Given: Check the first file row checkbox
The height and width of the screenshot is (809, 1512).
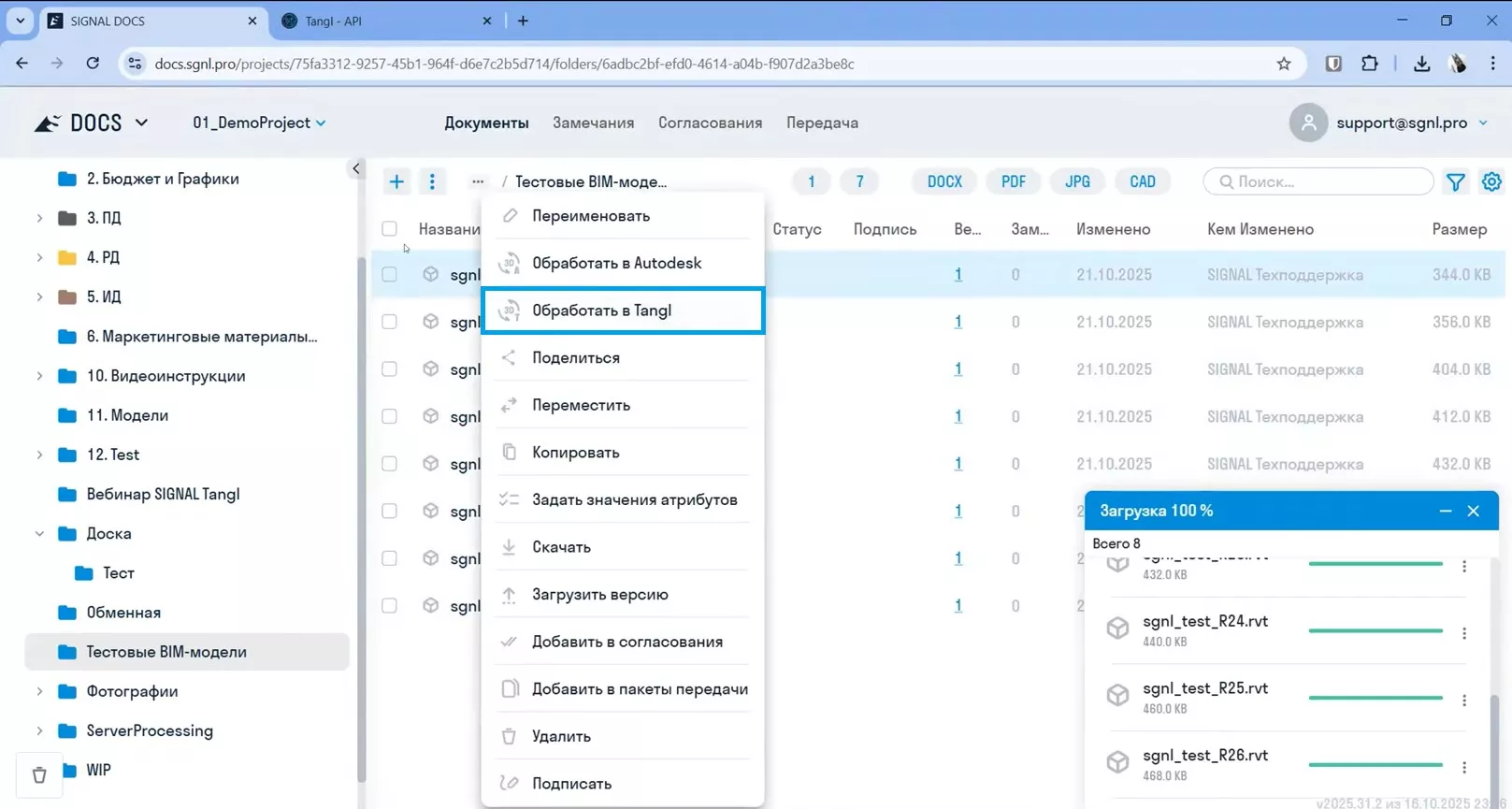Looking at the screenshot, I should pyautogui.click(x=390, y=275).
